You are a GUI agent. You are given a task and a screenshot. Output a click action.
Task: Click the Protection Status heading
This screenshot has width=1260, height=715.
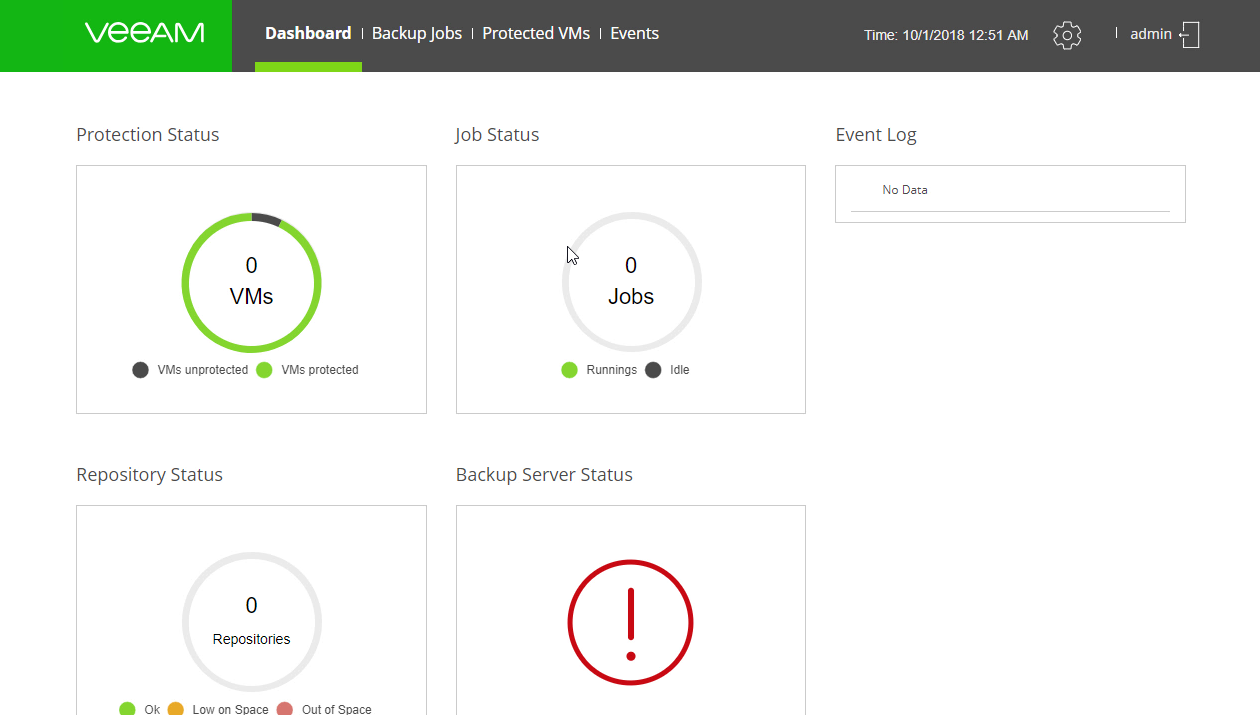[148, 134]
